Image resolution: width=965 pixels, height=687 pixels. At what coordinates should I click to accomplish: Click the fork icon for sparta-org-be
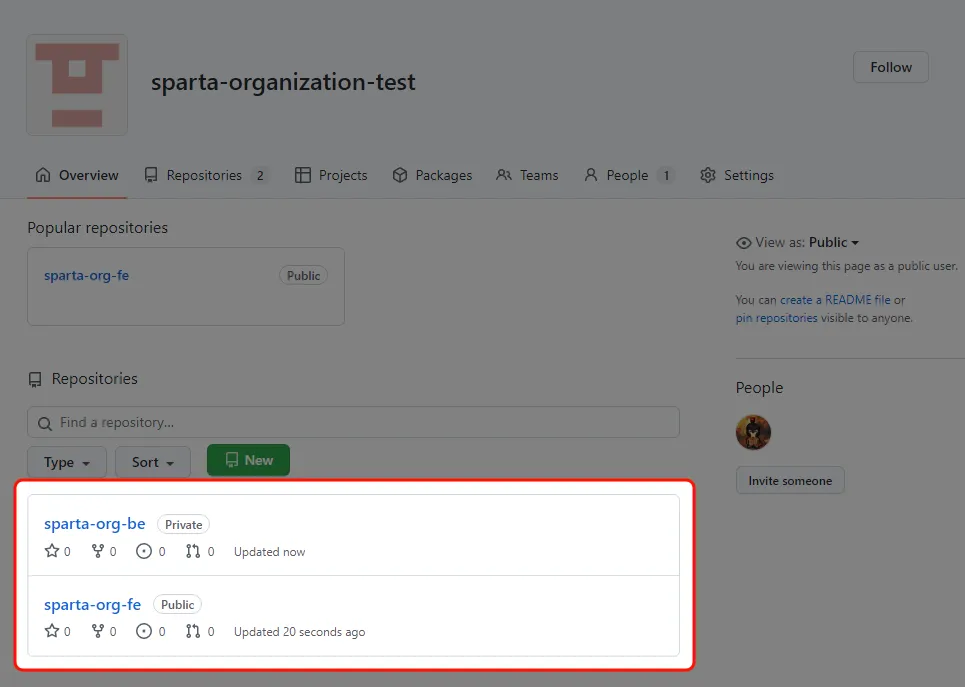98,551
